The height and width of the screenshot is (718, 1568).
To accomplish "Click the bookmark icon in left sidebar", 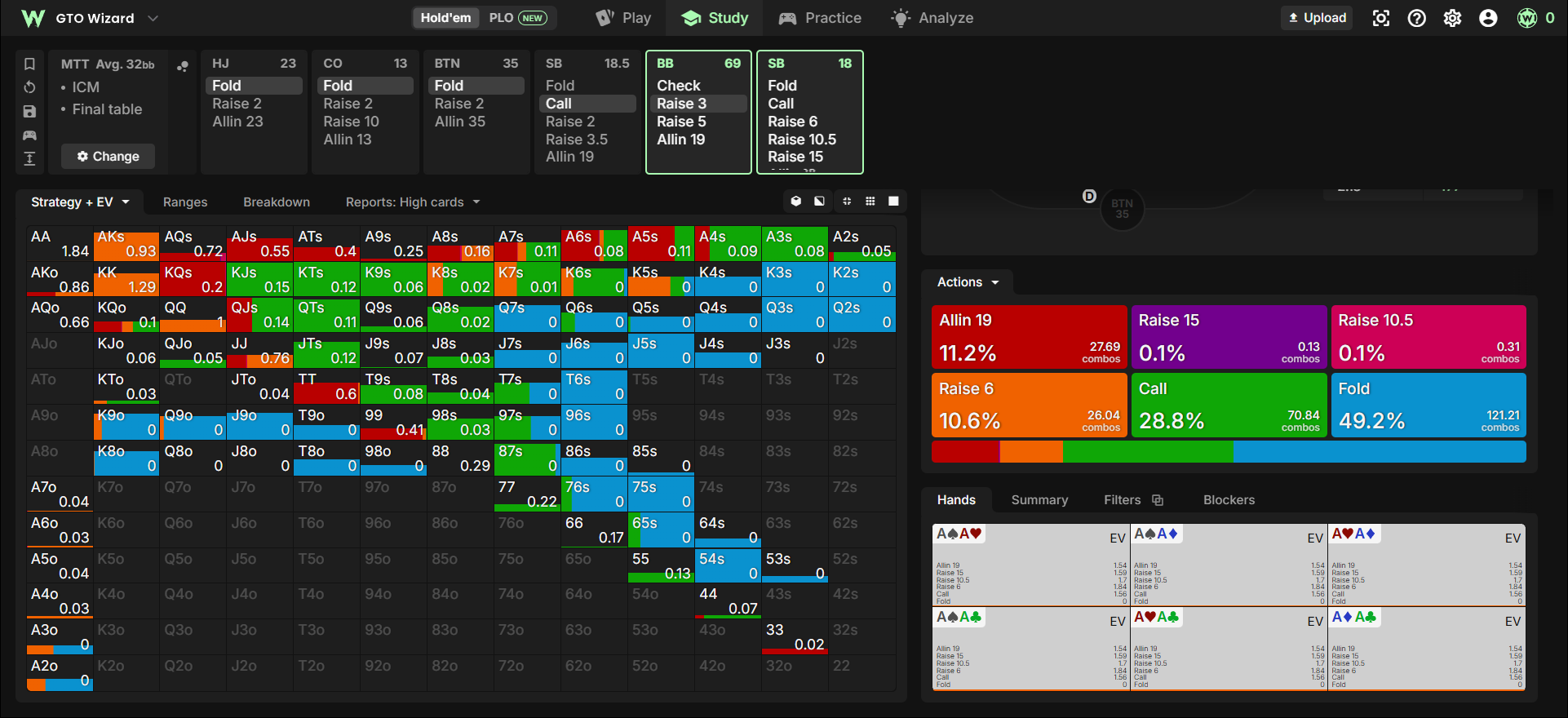I will (x=29, y=64).
